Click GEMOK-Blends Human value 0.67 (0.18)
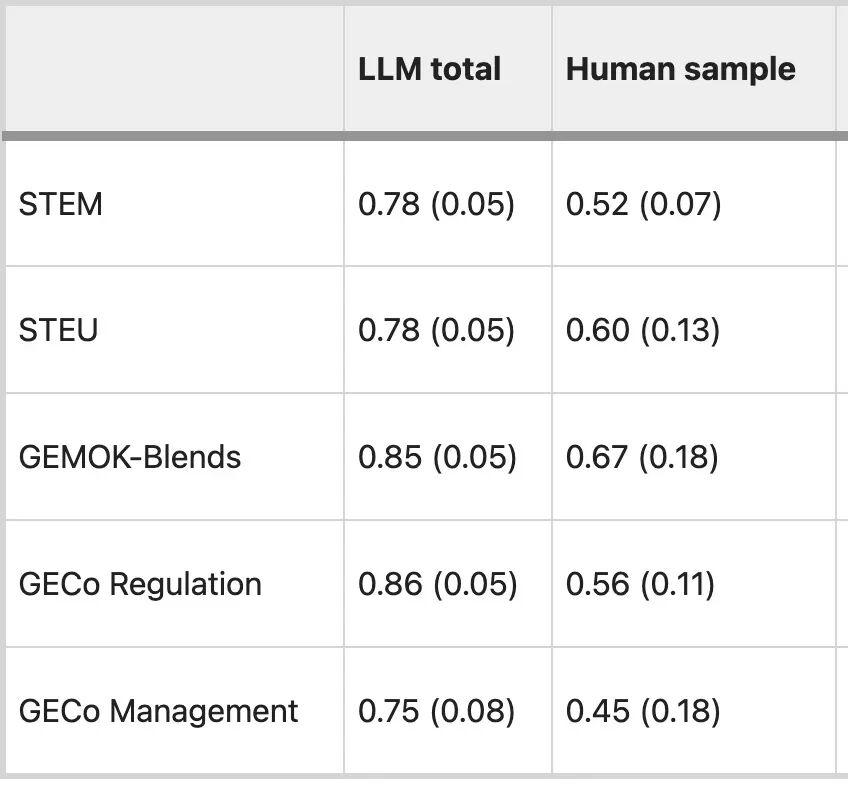Image resolution: width=848 pixels, height=788 pixels. click(642, 457)
